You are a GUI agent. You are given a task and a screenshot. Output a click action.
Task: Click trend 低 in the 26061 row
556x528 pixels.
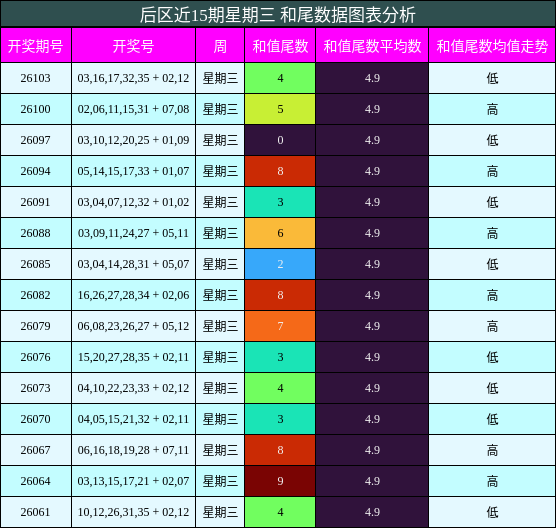tap(492, 512)
